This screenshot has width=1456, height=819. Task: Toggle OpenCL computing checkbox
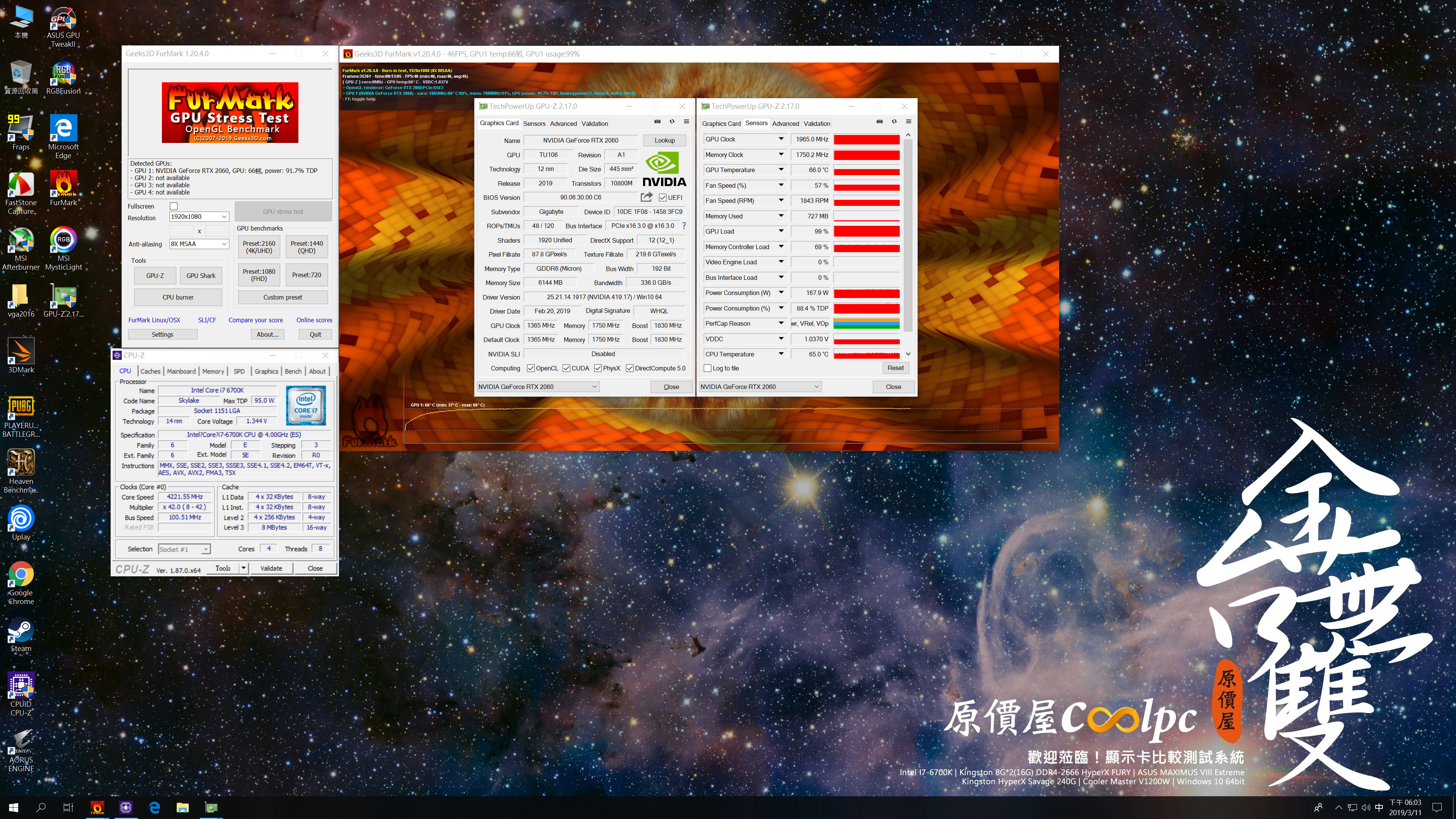[x=530, y=368]
